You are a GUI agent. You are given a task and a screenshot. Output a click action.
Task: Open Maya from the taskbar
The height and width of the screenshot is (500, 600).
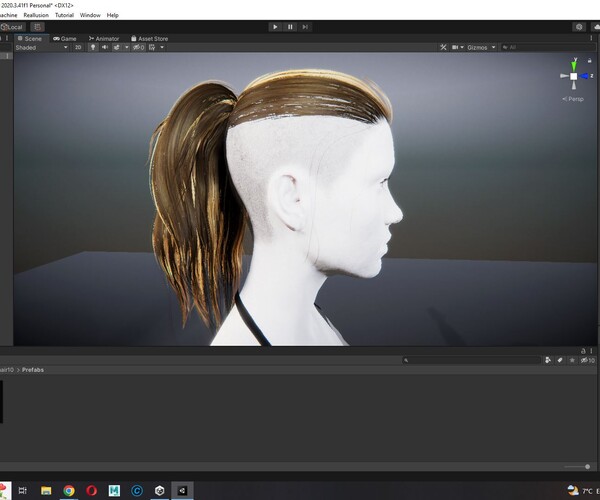[114, 490]
